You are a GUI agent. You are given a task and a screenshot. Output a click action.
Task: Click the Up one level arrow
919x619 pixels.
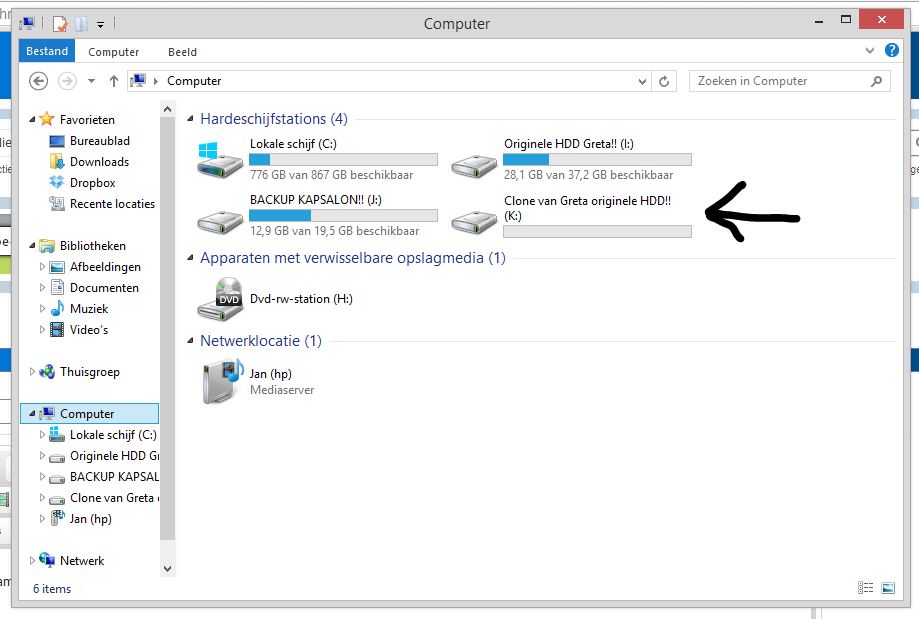point(114,81)
